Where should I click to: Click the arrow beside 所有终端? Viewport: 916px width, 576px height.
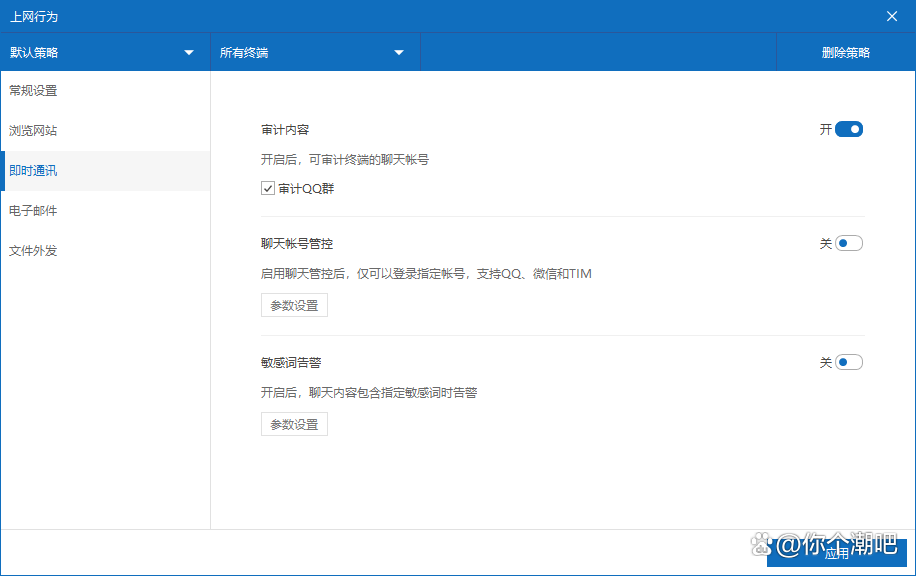click(x=399, y=53)
